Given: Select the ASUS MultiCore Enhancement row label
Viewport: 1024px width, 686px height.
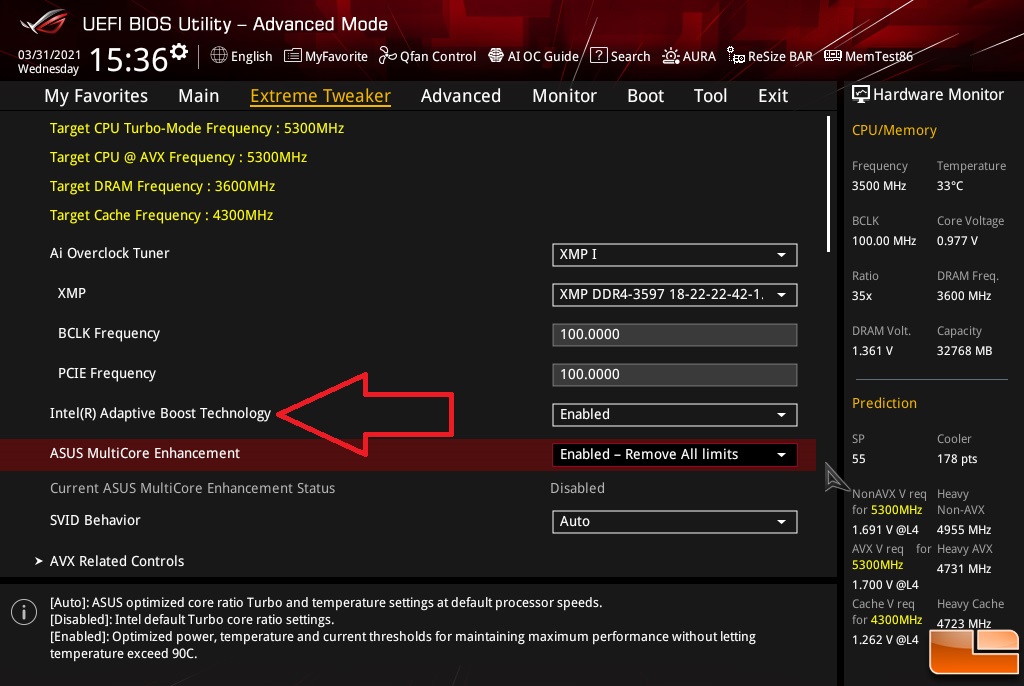Looking at the screenshot, I should click(x=144, y=453).
